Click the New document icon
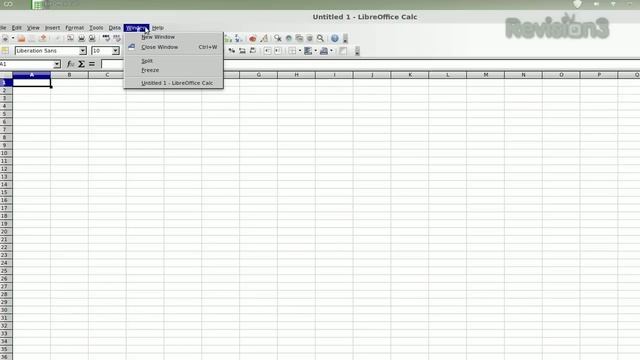Viewport: 640px width, 360px height. click(x=5, y=38)
